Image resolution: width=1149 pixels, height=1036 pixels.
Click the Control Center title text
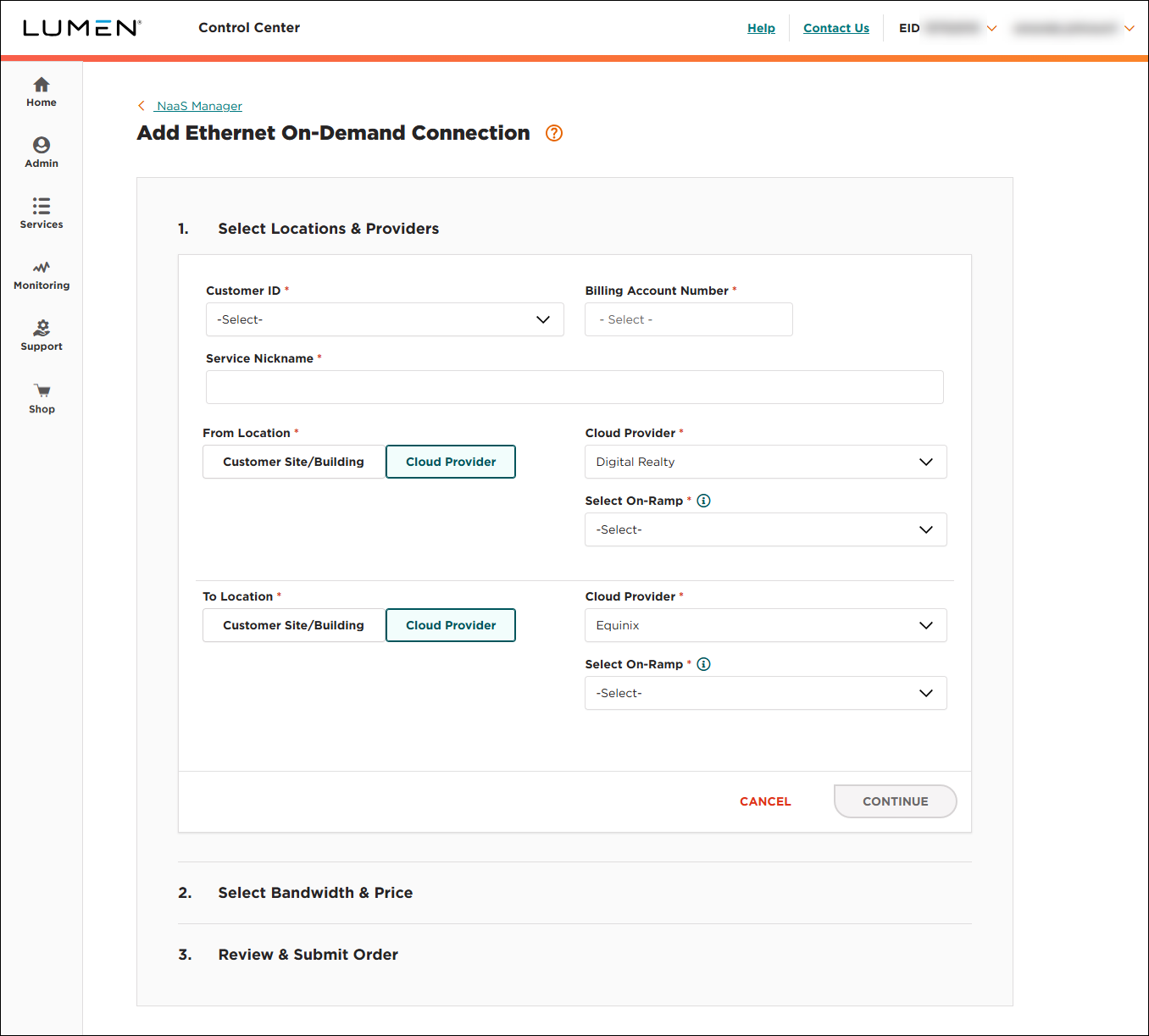pos(249,27)
